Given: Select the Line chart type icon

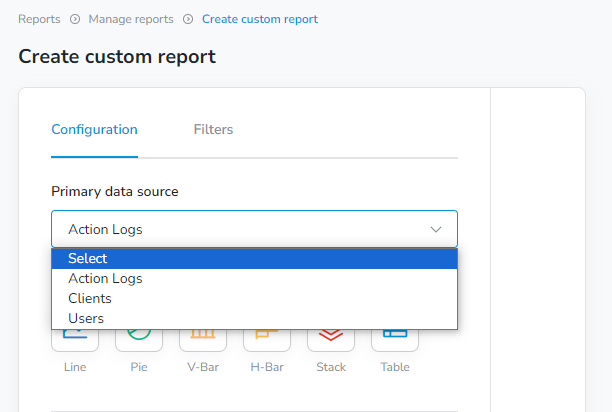Looking at the screenshot, I should (75, 340).
